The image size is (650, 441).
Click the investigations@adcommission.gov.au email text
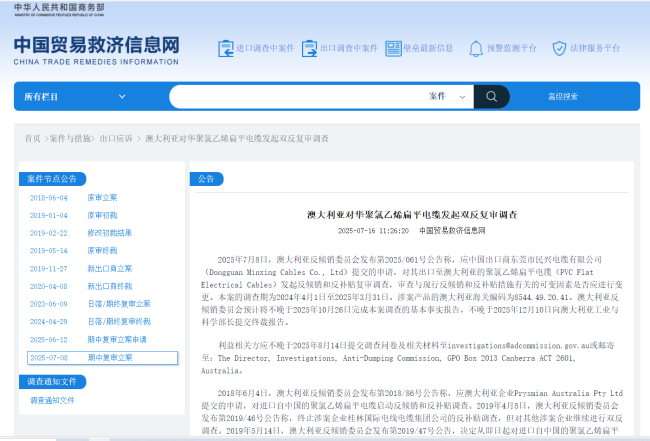click(520, 346)
